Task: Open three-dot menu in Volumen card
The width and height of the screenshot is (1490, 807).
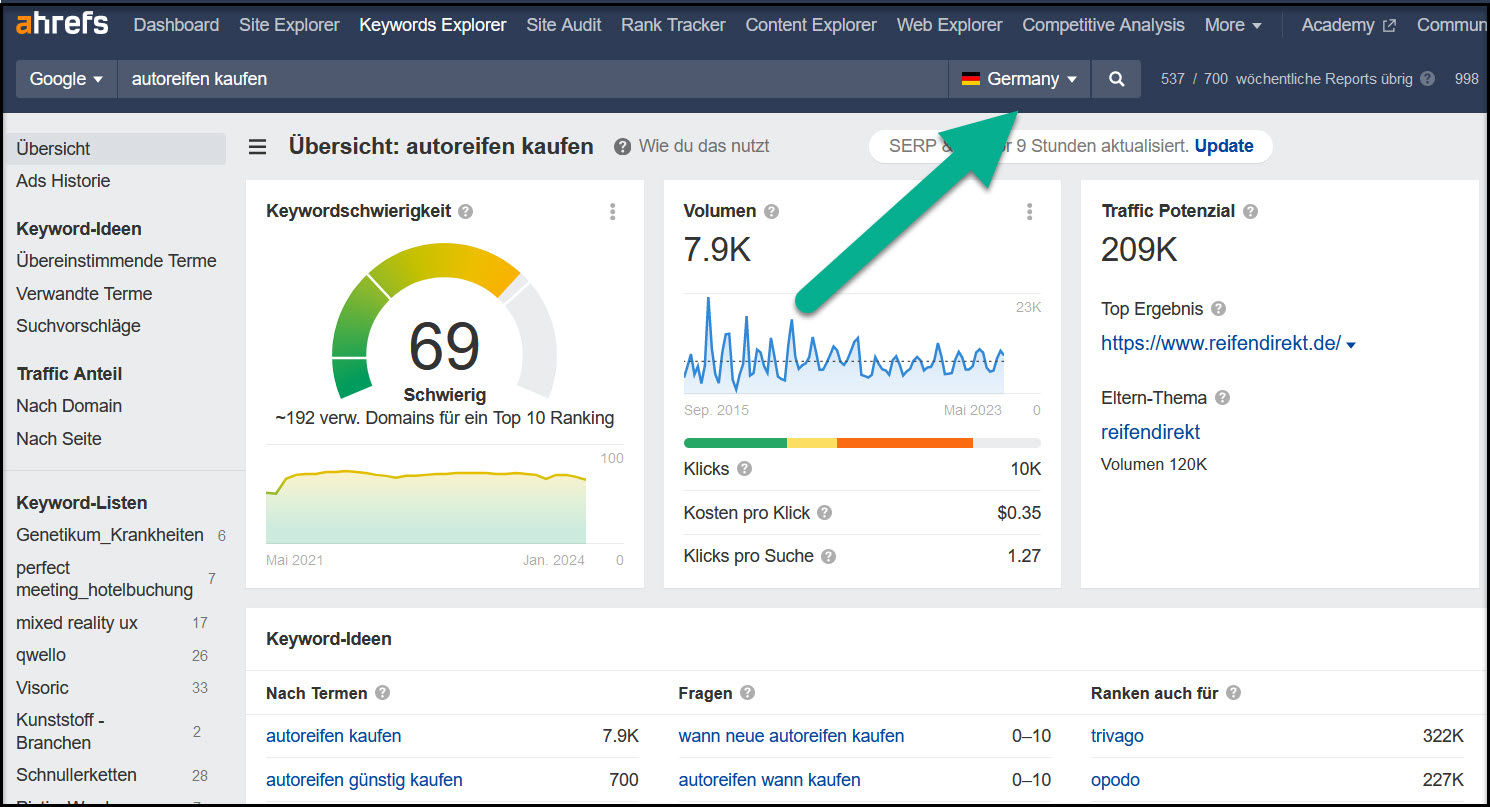Action: pos(1030,212)
